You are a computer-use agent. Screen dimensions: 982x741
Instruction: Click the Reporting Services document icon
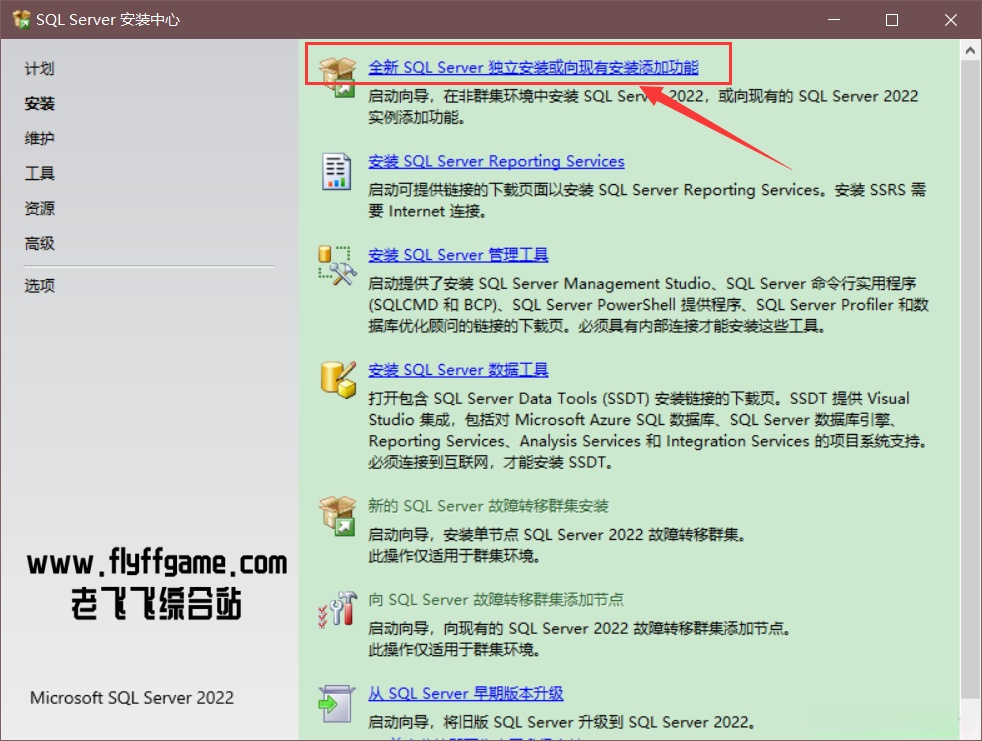[336, 171]
